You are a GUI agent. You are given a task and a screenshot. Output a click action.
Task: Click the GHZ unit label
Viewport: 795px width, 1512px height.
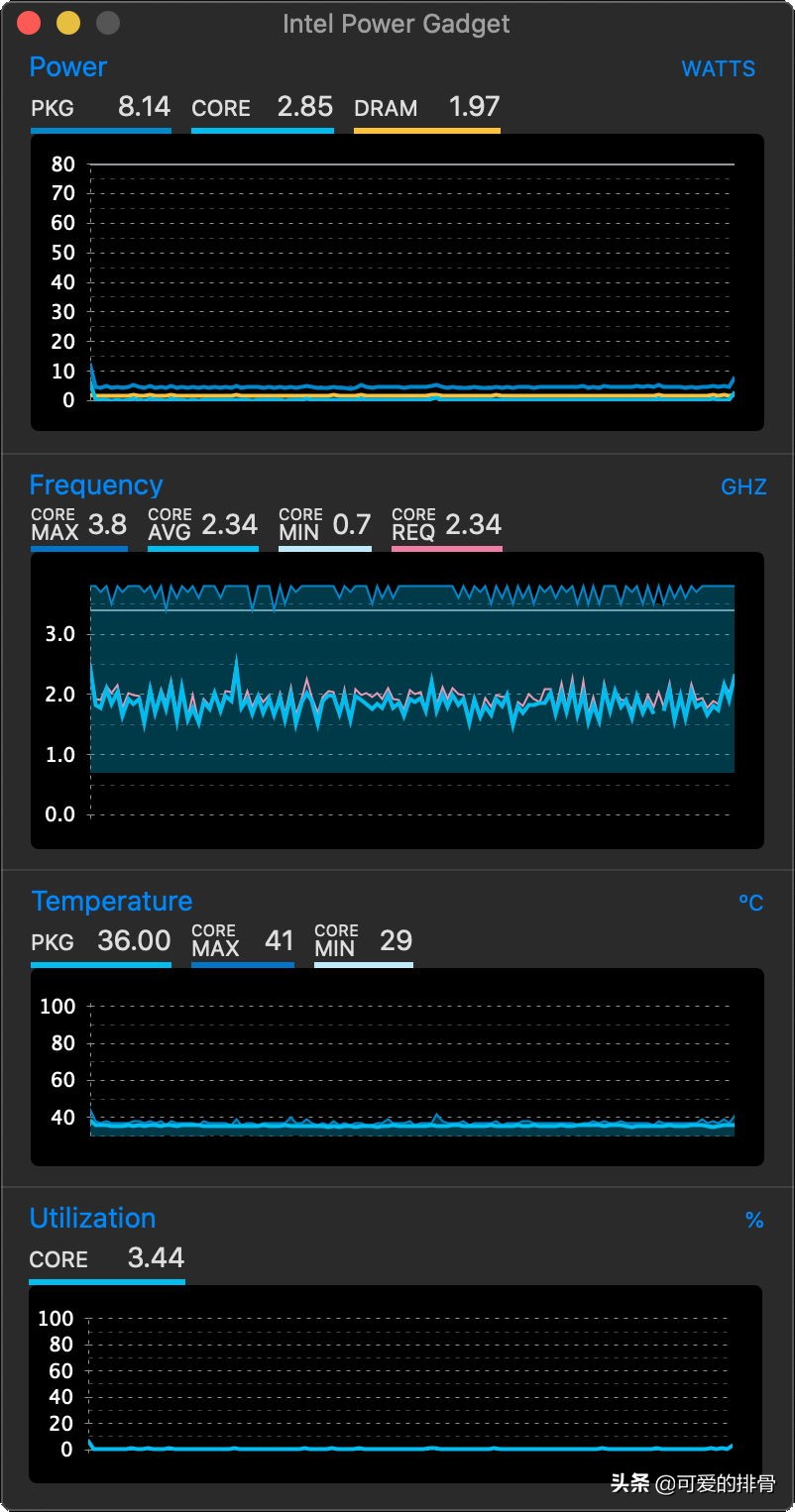pos(743,486)
